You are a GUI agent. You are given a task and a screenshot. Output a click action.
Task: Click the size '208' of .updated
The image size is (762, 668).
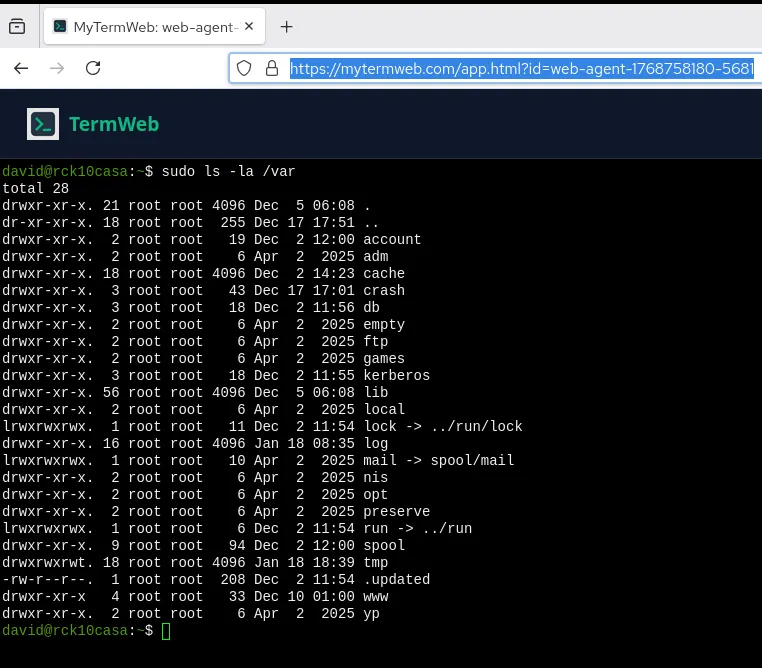click(x=233, y=580)
